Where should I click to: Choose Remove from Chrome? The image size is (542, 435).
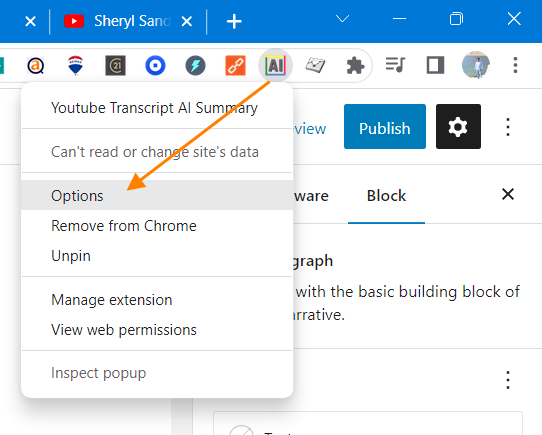pos(157,226)
